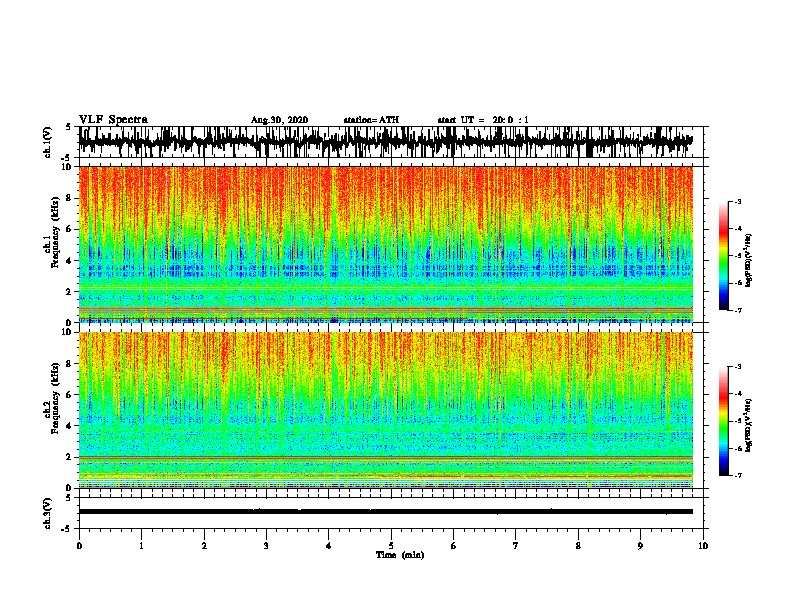Screen dimensions: 792x612
Task: Click the "VLF Spectra" title text
Action: coord(113,120)
